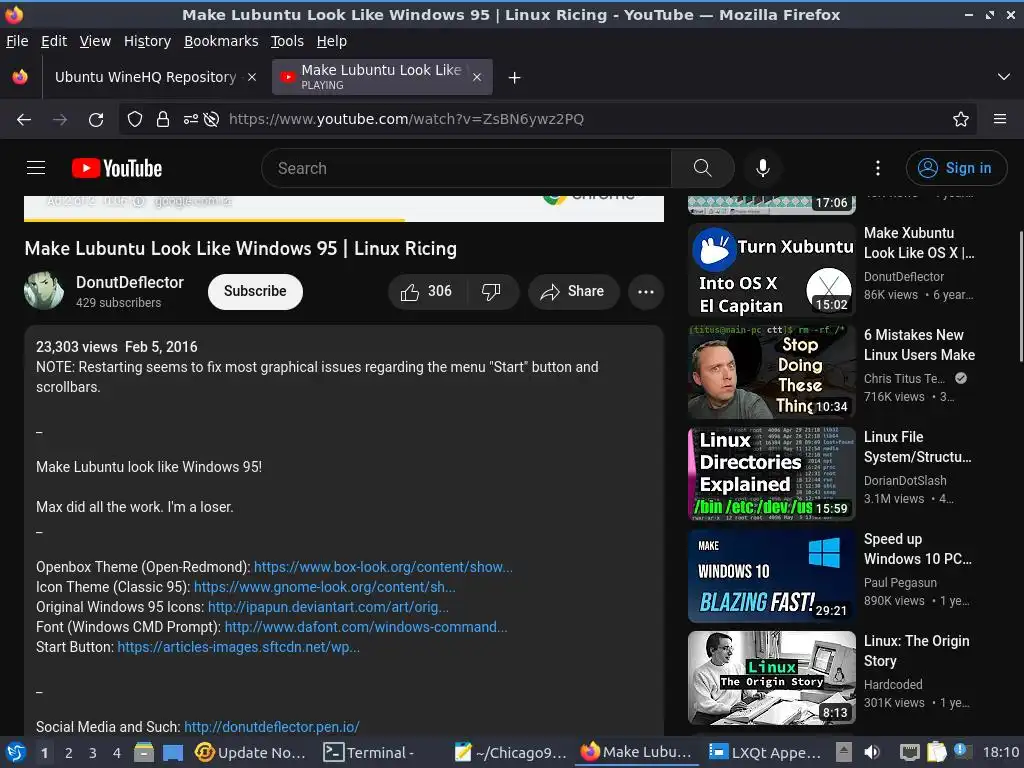Screen dimensions: 1024x768
Task: Open the dafont.com Windows command font link
Action: (x=366, y=627)
